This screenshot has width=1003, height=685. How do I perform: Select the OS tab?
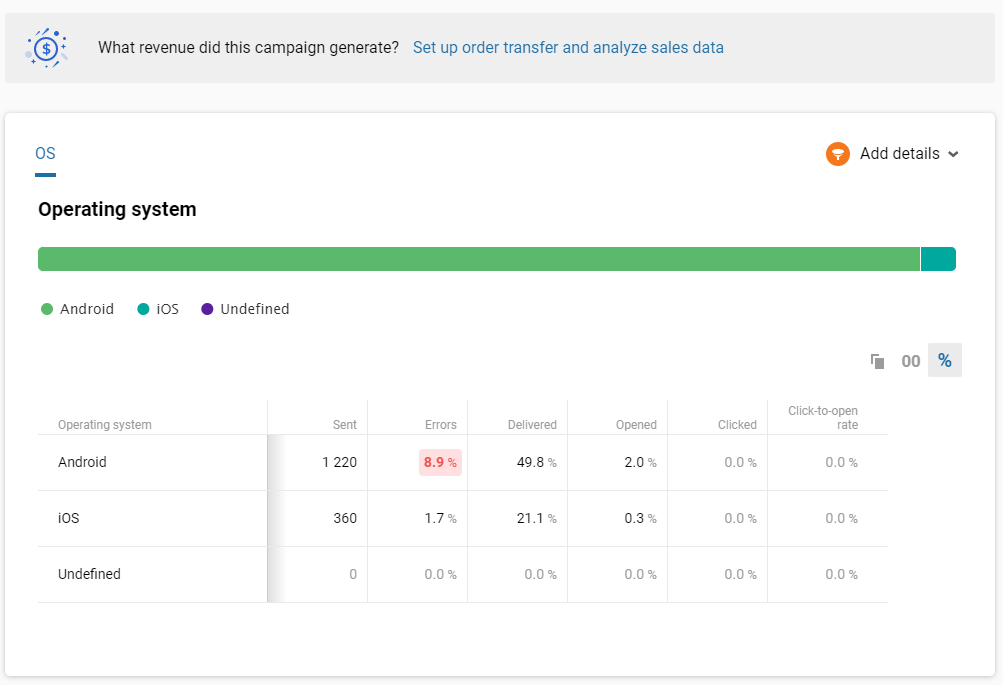(x=45, y=154)
